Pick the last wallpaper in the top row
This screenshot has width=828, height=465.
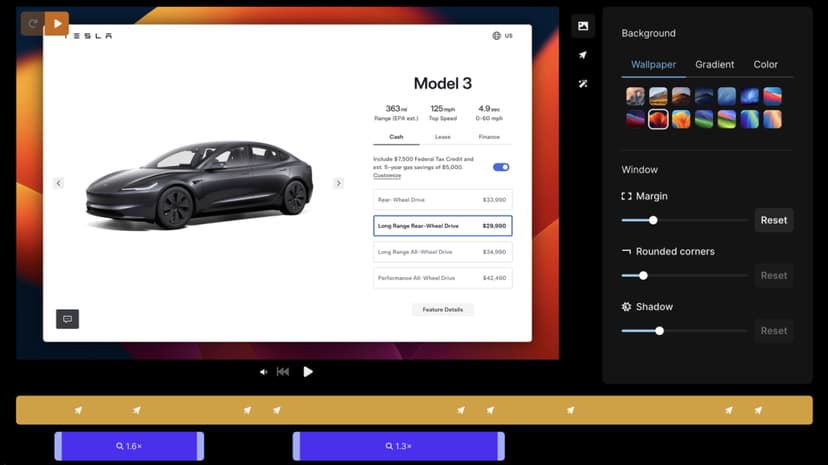pyautogui.click(x=772, y=96)
